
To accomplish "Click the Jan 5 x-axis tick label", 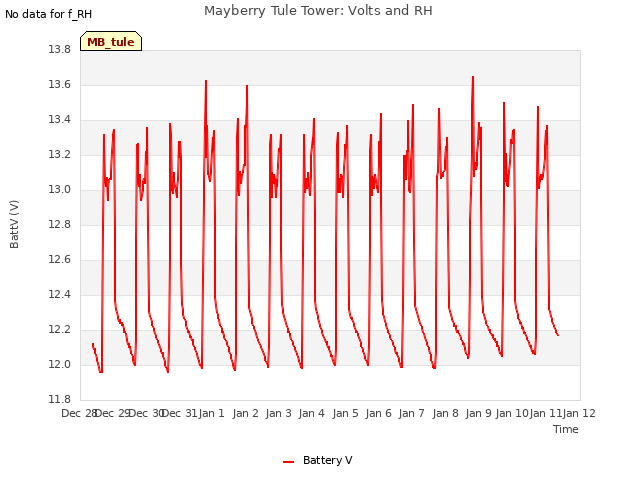I will tap(345, 413).
